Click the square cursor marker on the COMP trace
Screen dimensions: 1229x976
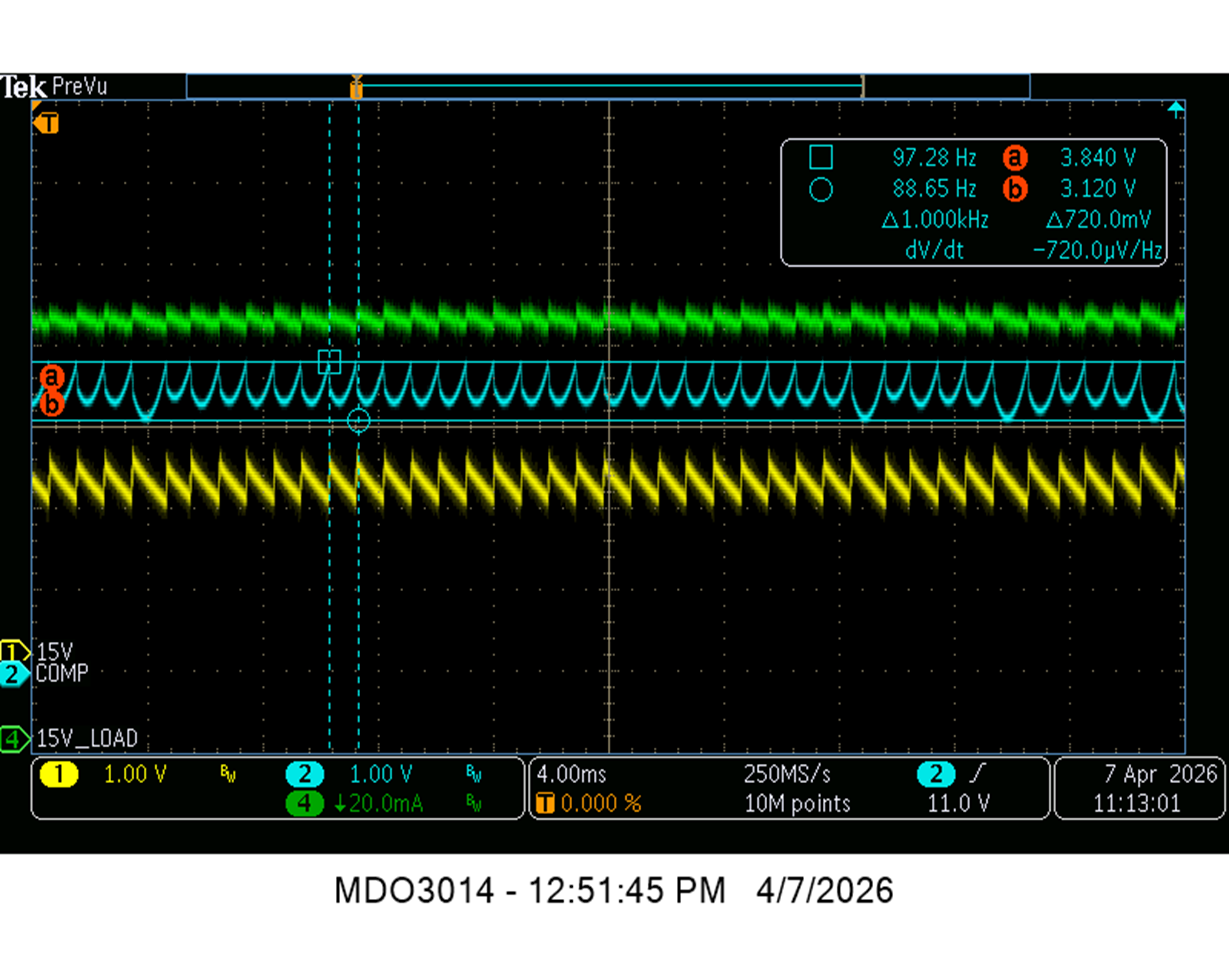[329, 362]
